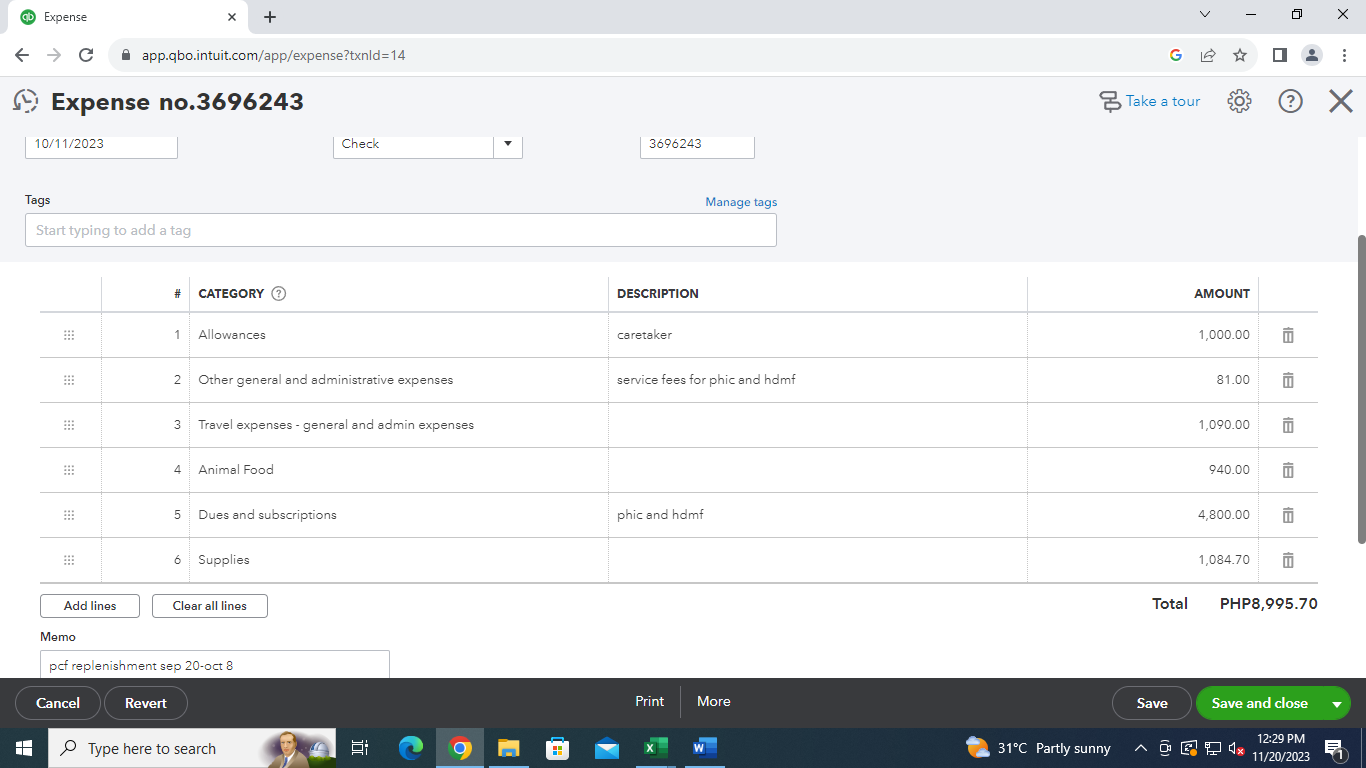Open Excel from the Windows taskbar
Screen dimensions: 1366x768
[655, 748]
